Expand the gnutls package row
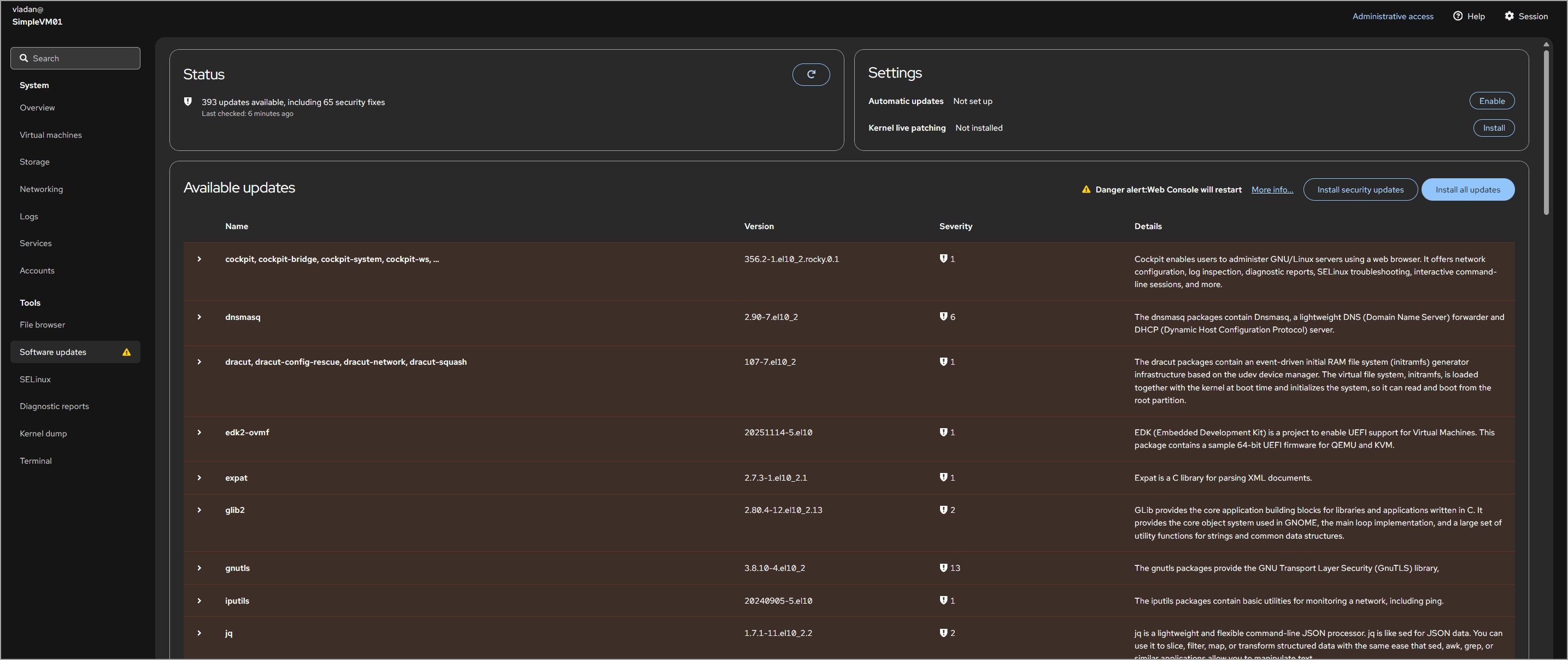1568x660 pixels. pyautogui.click(x=199, y=568)
